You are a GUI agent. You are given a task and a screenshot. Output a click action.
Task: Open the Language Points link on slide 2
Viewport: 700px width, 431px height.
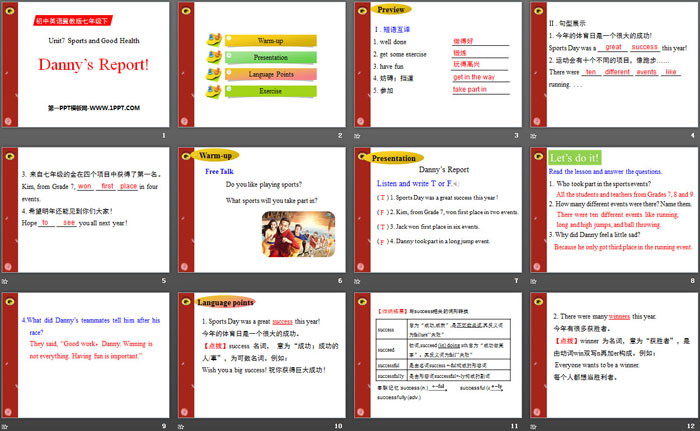(269, 75)
